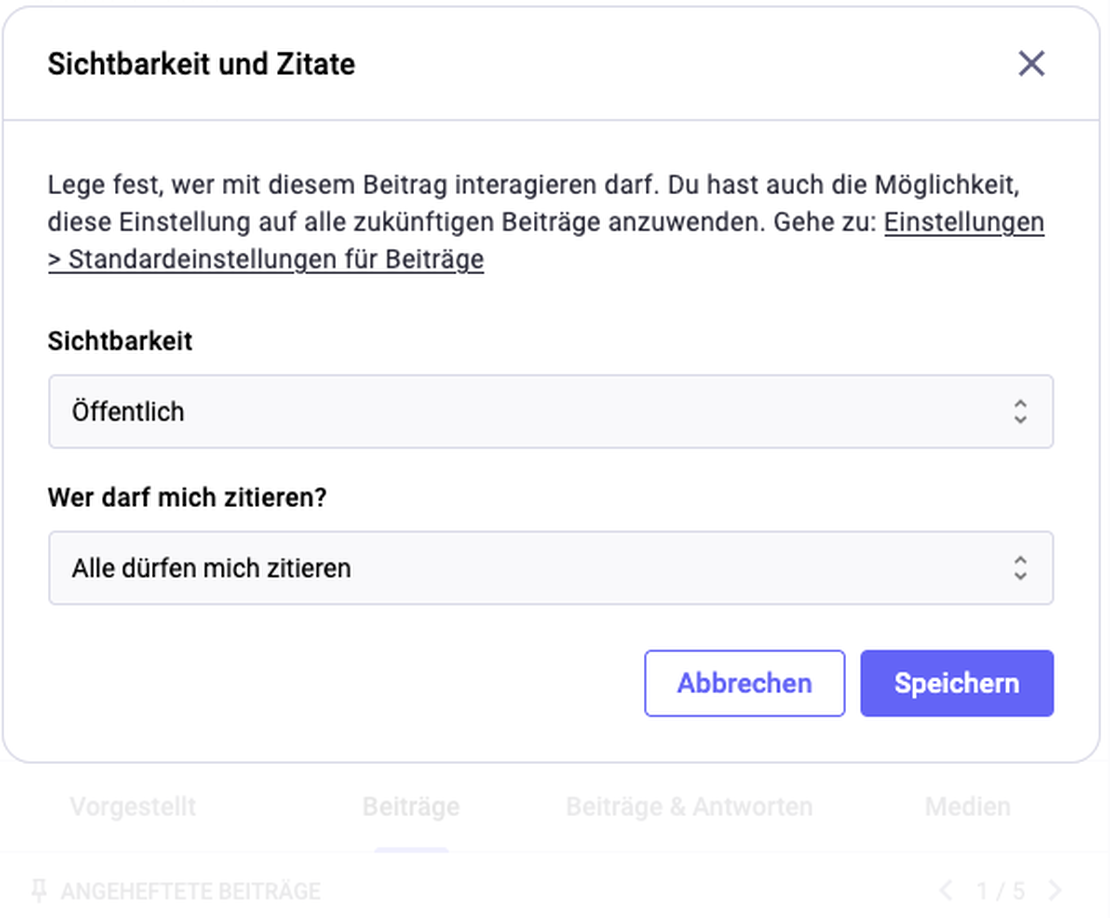Click the ANGEHEFTETE BEITRÄGE heading
1110x918 pixels.
point(190,890)
